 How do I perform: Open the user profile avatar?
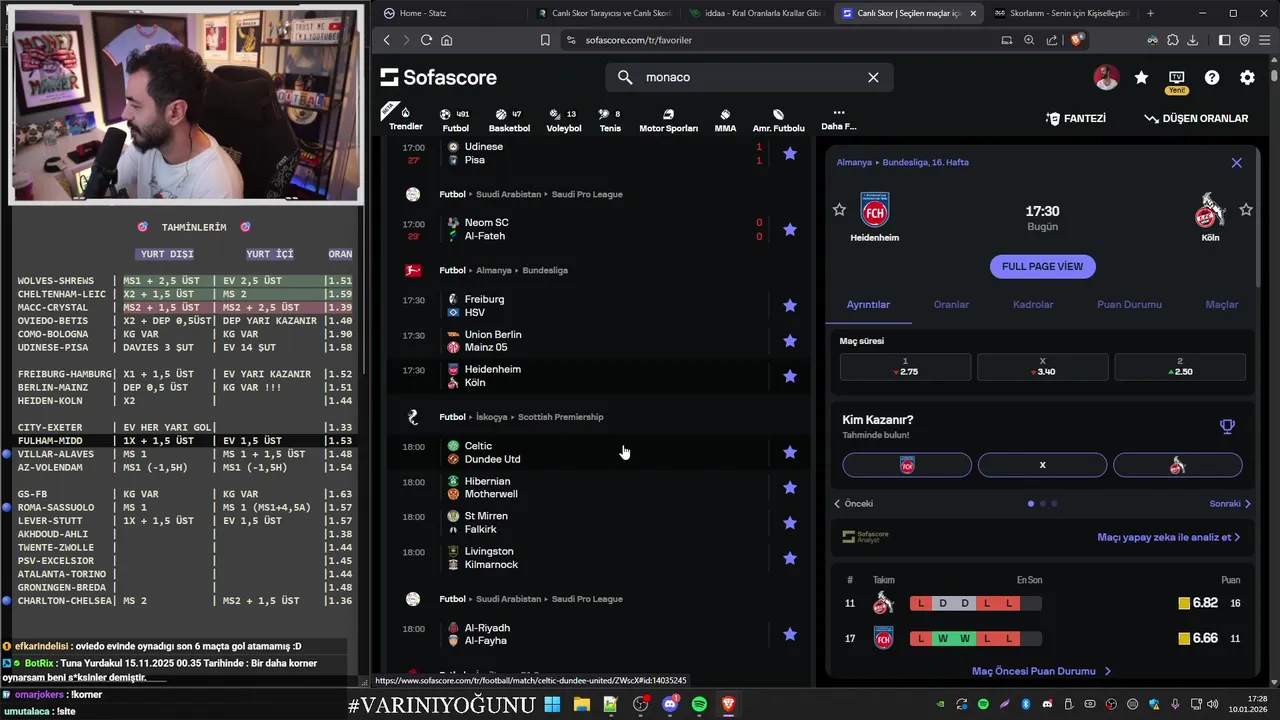[x=1106, y=77]
